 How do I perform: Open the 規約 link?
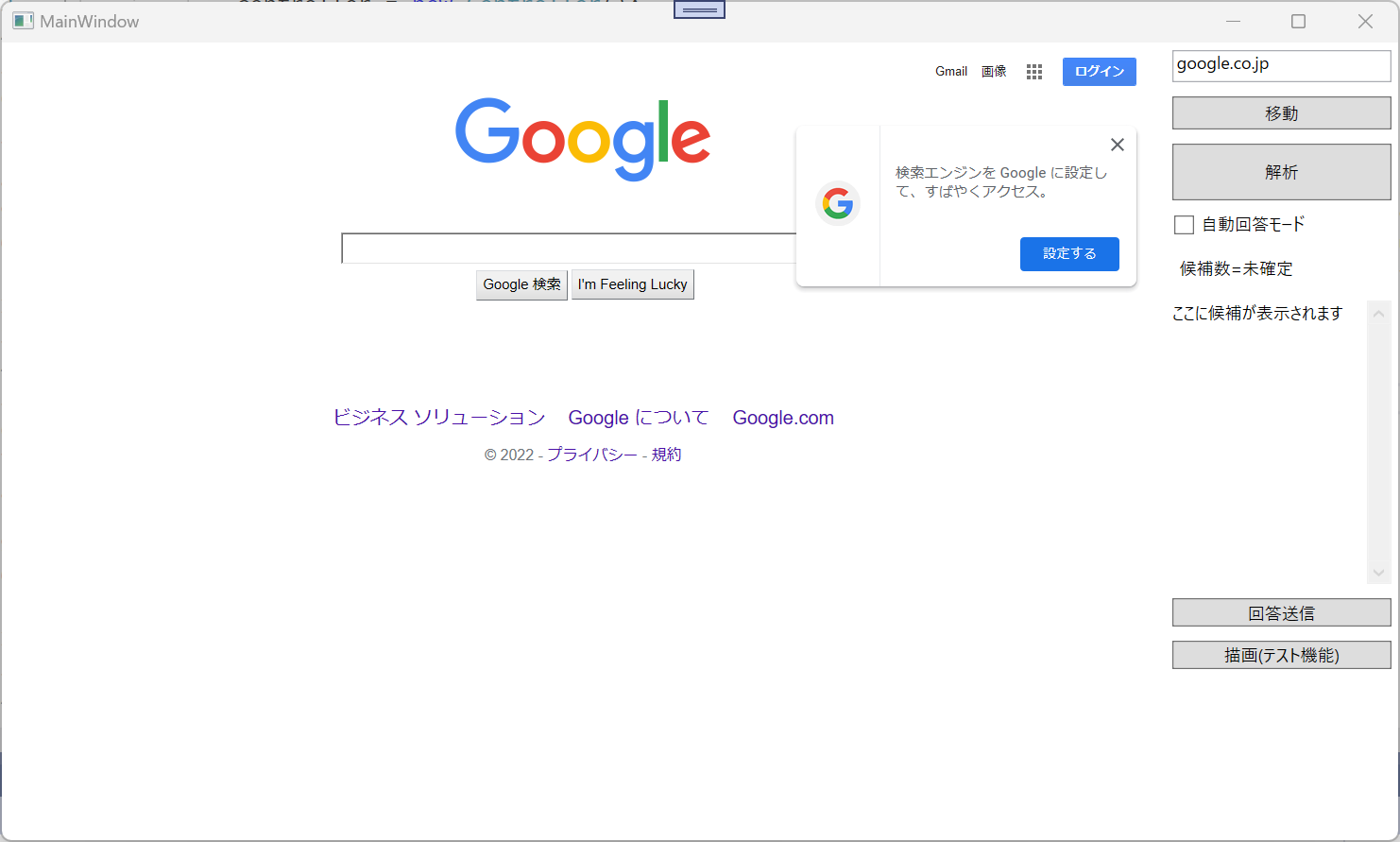(666, 455)
